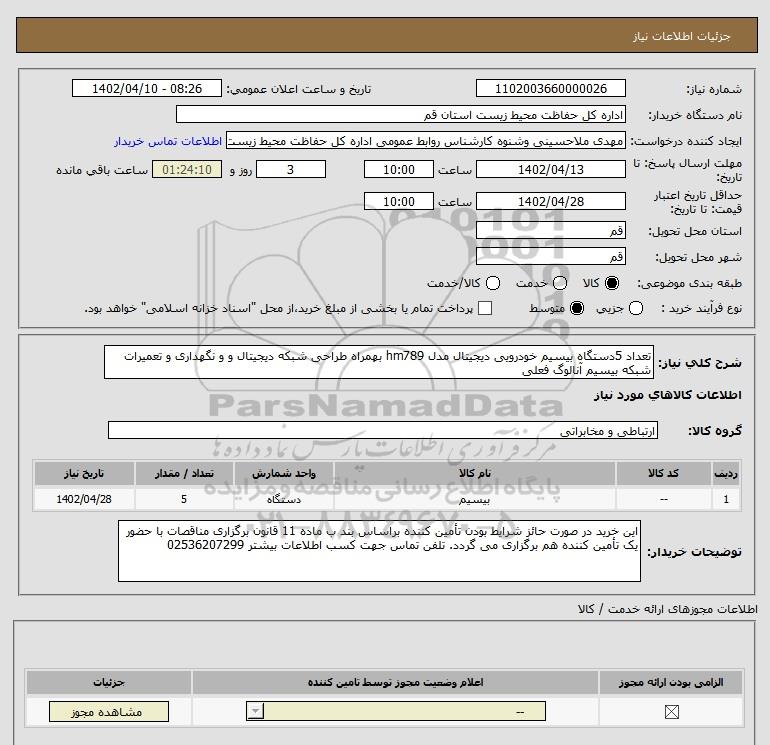Click the مشاهده مجوز button
This screenshot has height=745, width=770.
[109, 712]
